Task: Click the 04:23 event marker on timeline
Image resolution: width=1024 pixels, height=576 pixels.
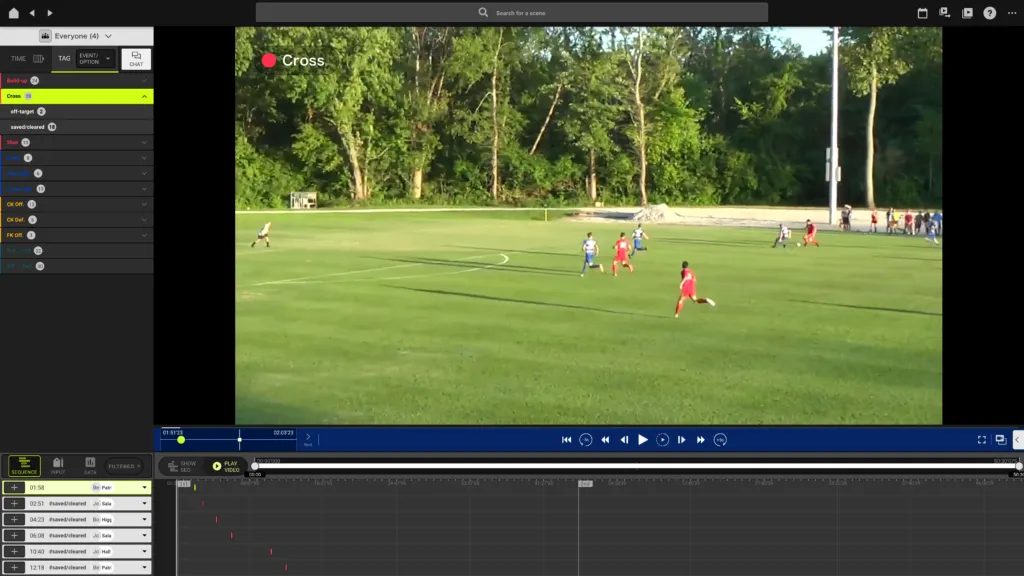Action: 216,519
